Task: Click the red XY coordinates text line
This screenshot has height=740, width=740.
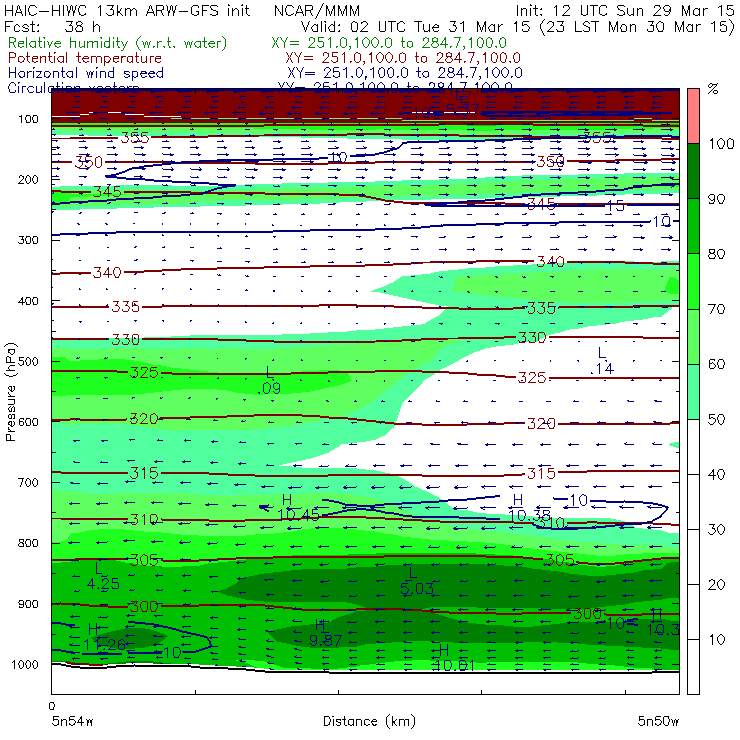Action: tap(403, 58)
